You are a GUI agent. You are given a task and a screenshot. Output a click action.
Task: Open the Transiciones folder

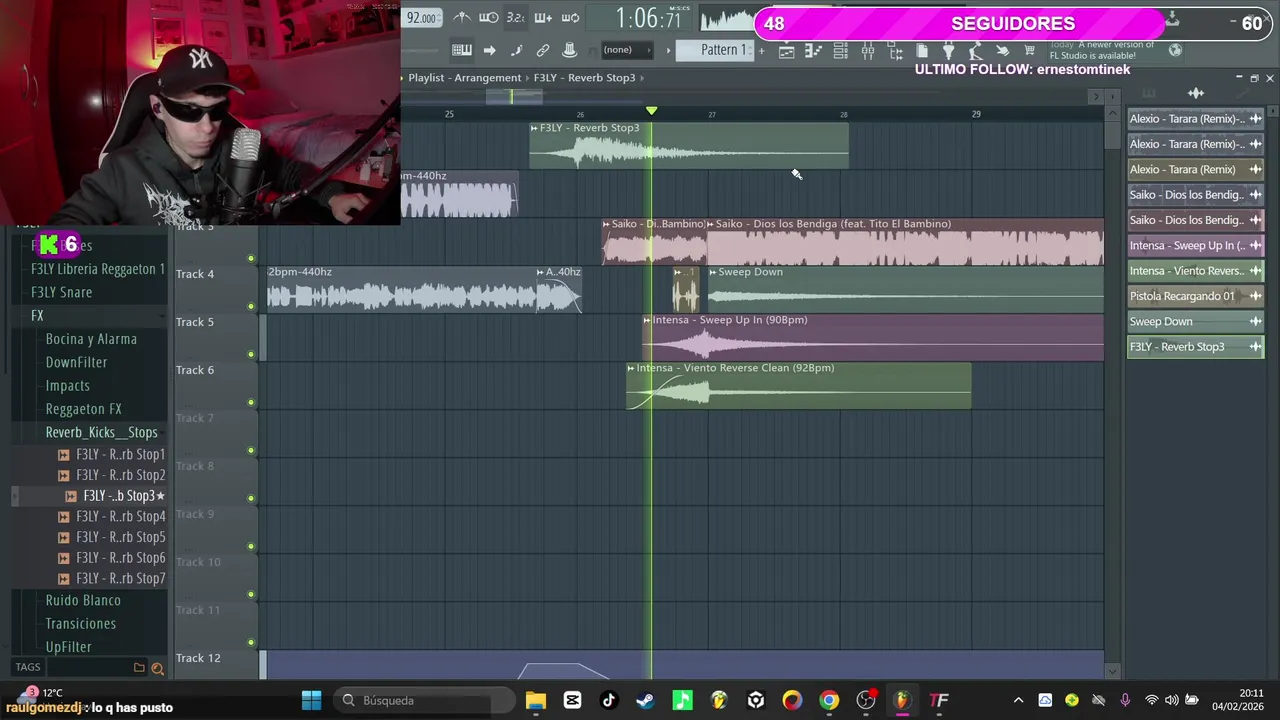tap(80, 623)
